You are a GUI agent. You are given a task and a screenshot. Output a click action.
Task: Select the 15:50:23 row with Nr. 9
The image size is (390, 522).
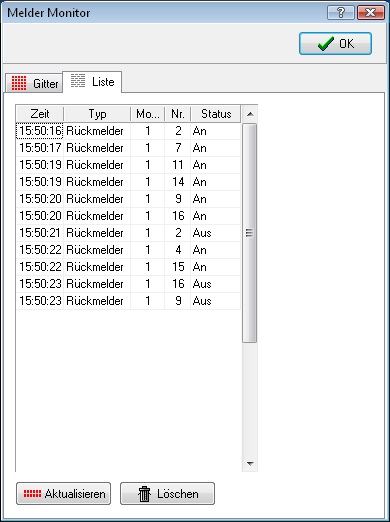click(x=128, y=301)
